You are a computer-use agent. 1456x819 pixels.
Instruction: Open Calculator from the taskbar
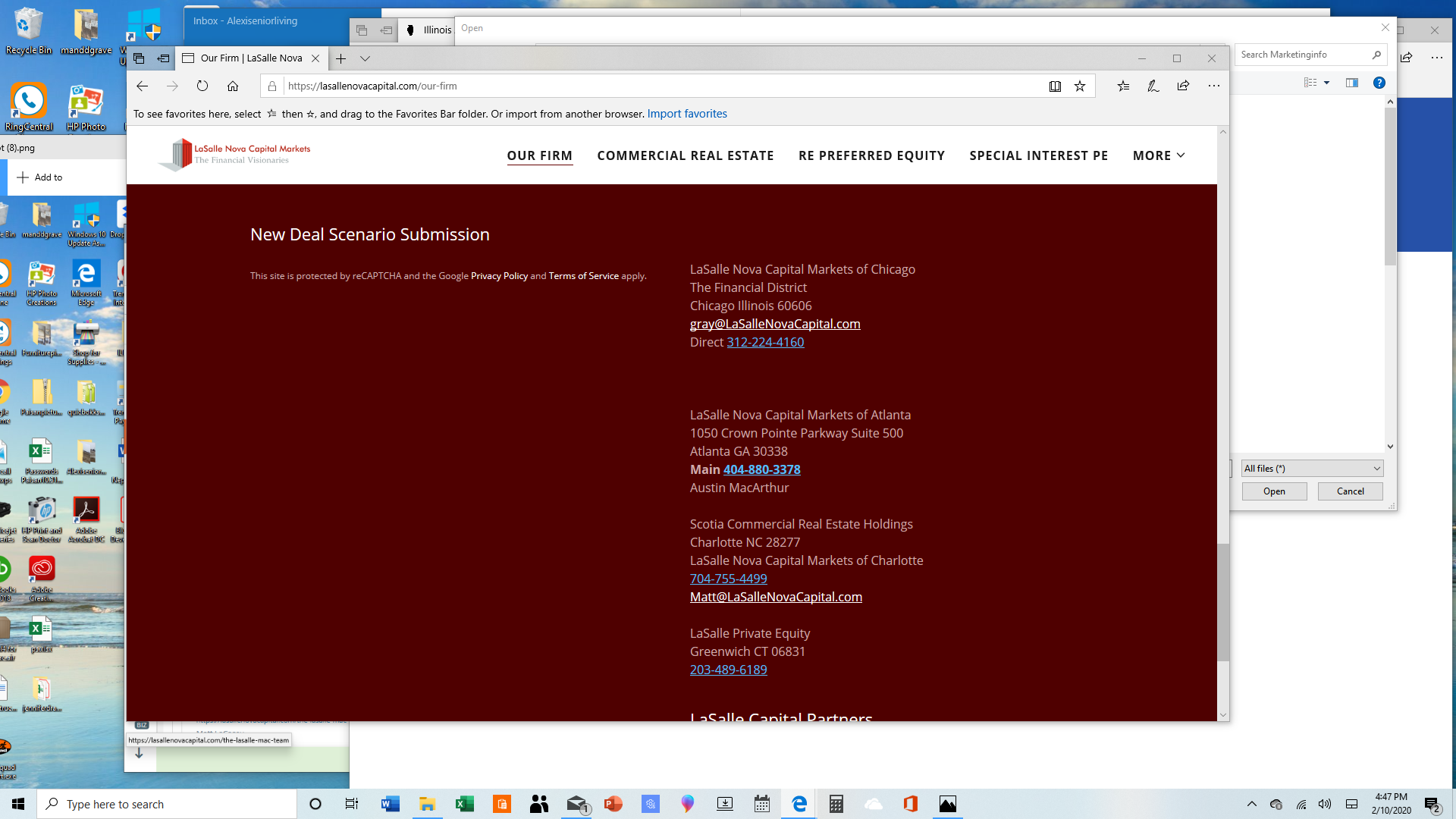click(x=836, y=804)
